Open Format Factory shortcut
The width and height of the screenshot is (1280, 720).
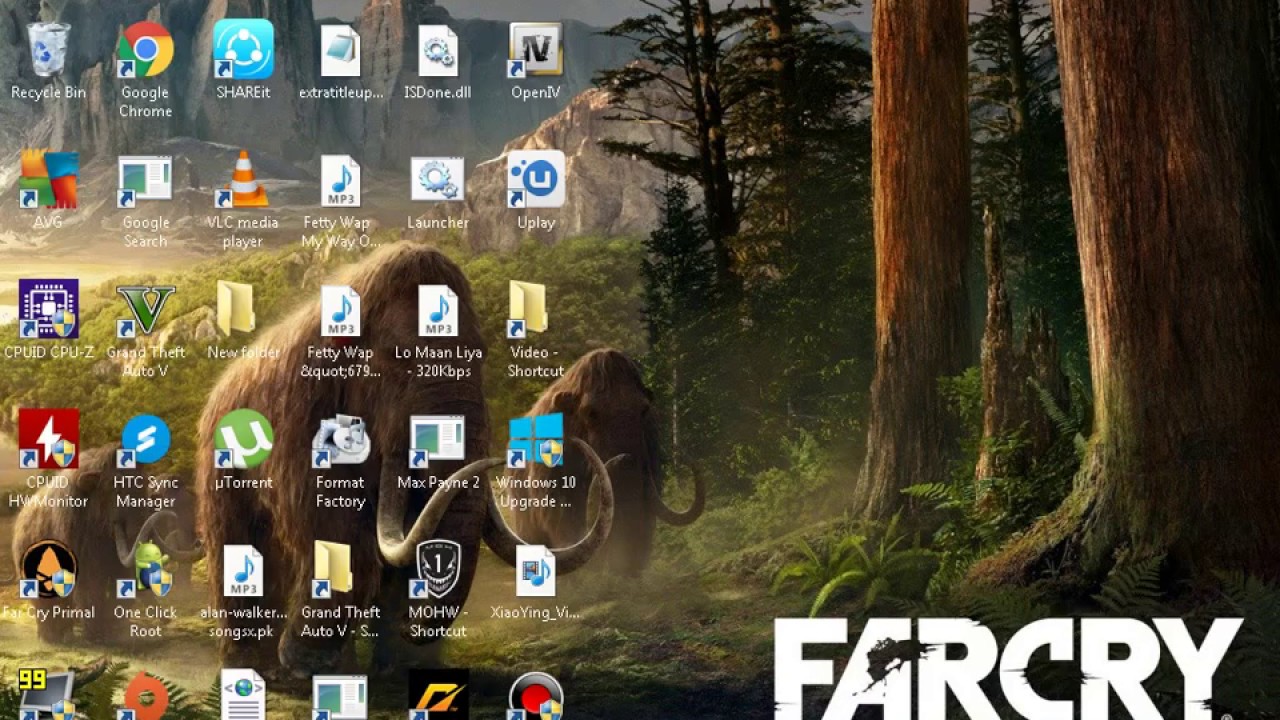click(x=340, y=440)
